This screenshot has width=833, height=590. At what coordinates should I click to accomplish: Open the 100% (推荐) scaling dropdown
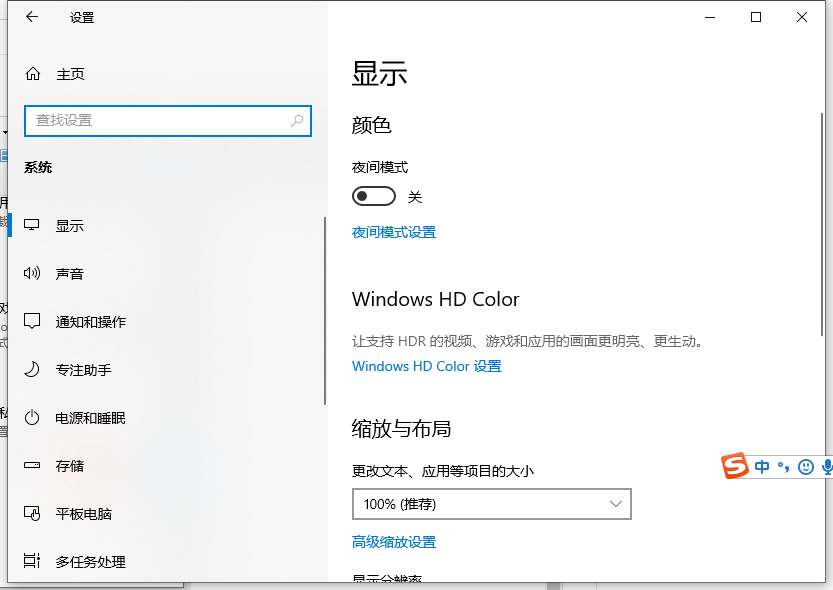(x=491, y=505)
